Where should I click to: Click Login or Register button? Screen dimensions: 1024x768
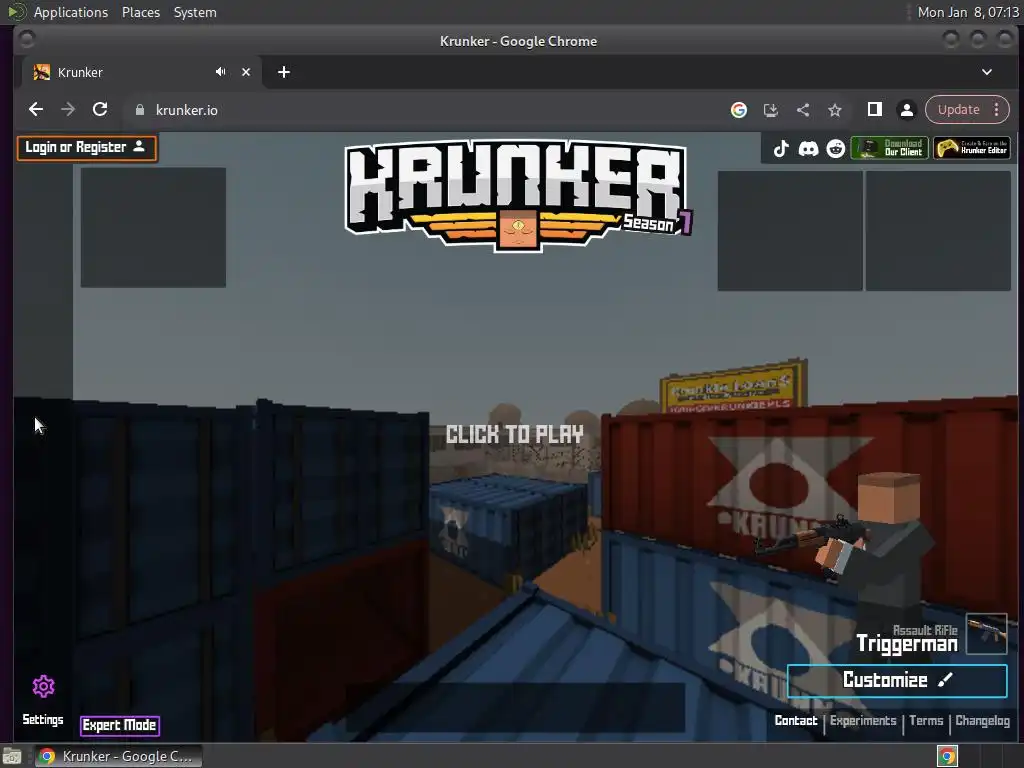(87, 148)
